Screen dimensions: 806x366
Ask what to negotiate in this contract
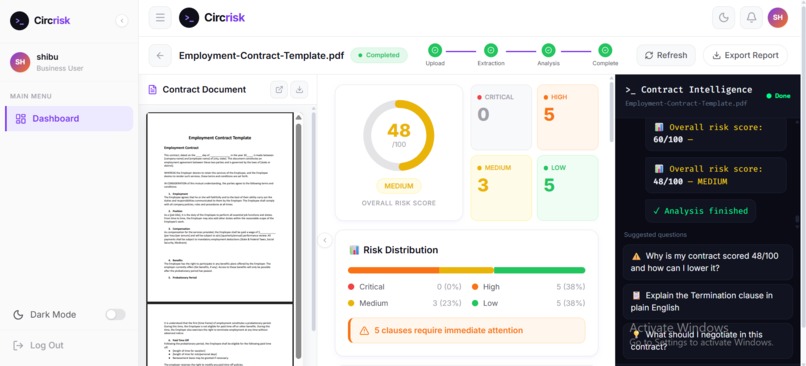707,341
